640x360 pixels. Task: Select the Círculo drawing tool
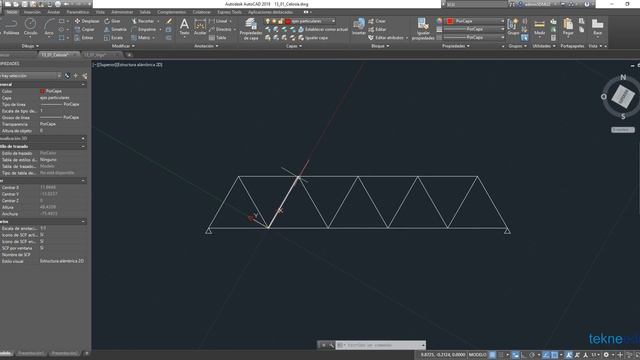coord(30,26)
